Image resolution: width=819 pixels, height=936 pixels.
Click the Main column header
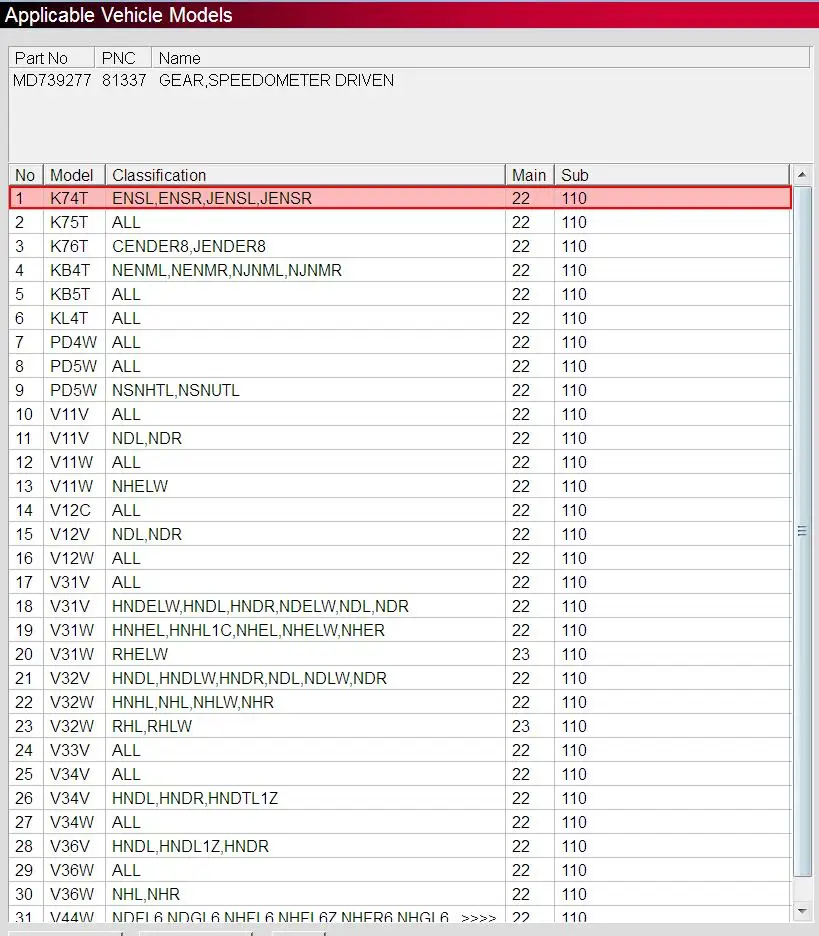pos(529,175)
